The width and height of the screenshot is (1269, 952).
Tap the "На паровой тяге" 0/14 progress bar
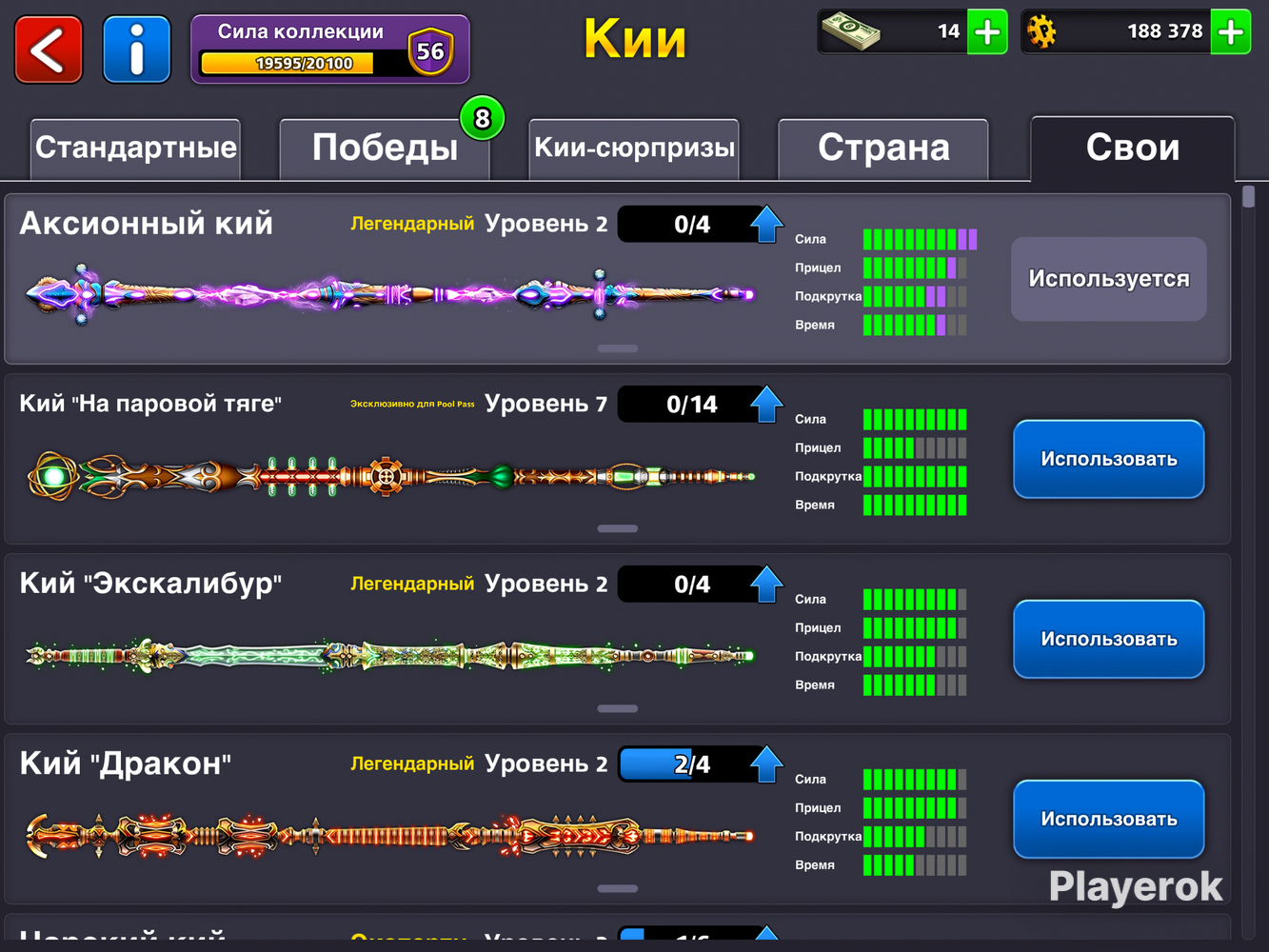tap(691, 405)
